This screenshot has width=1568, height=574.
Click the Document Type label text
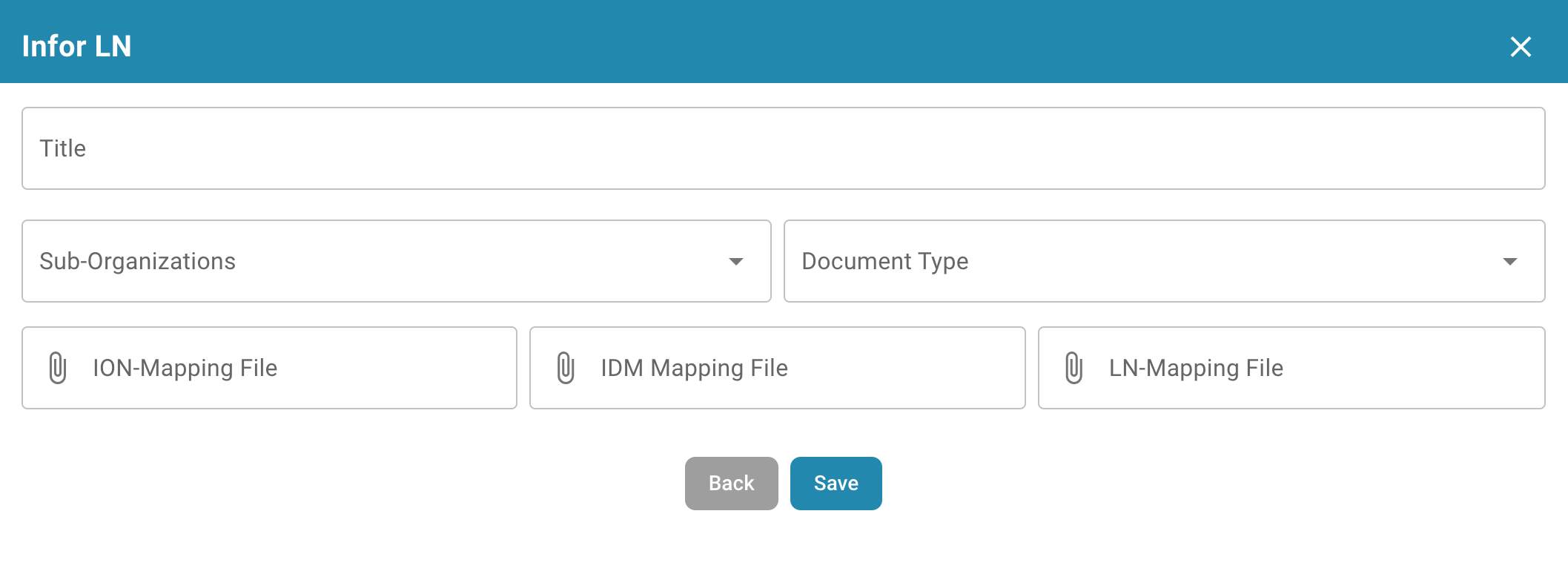click(x=884, y=261)
